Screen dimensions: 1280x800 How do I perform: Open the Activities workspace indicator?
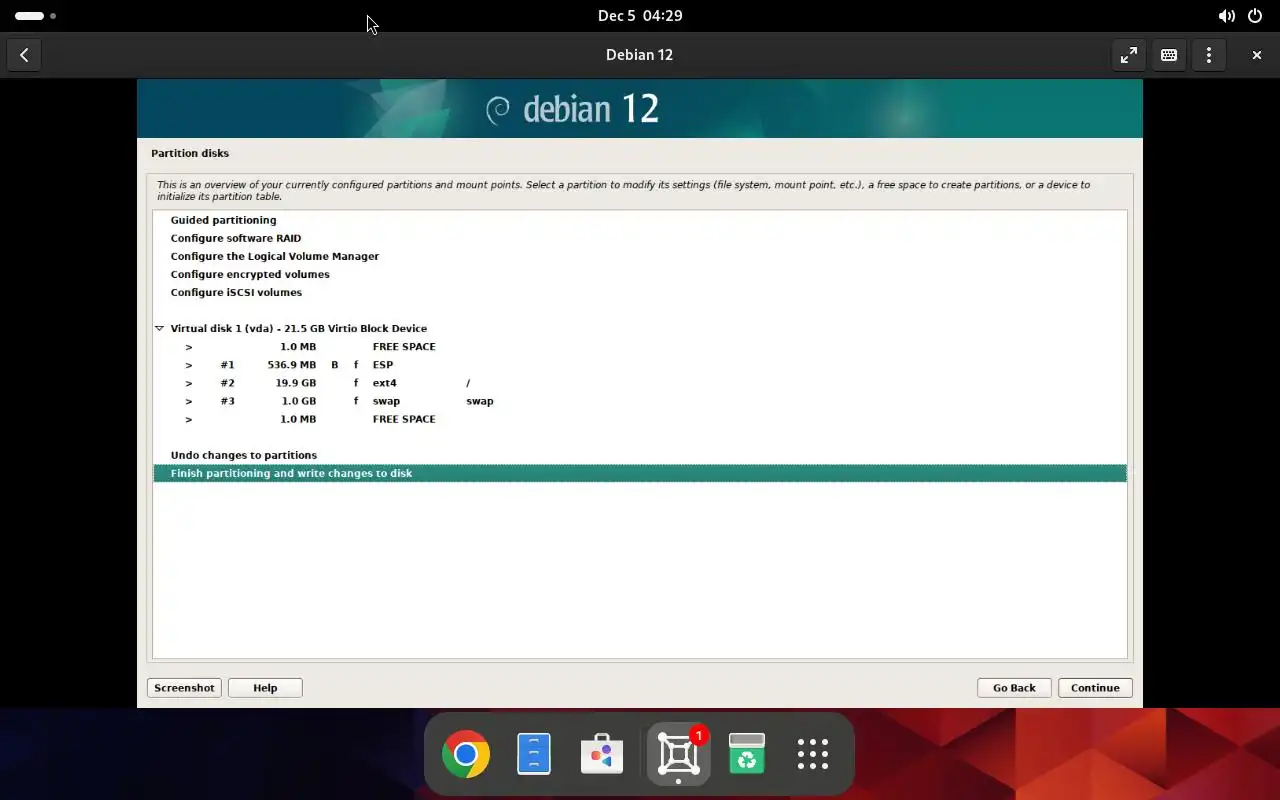coord(35,16)
